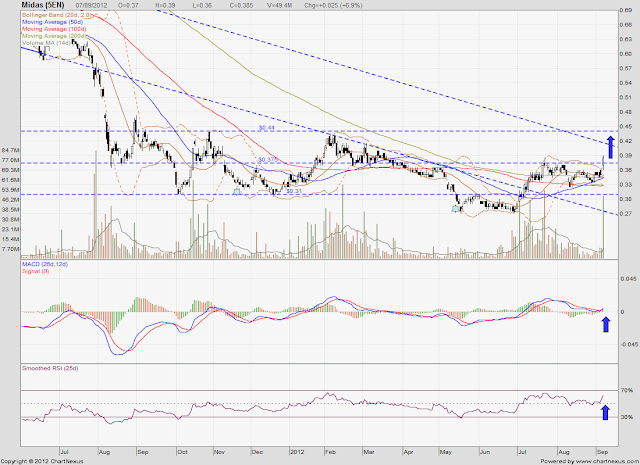Click the '46.2M' volume axis value
The image size is (640, 465).
[x=10, y=200]
